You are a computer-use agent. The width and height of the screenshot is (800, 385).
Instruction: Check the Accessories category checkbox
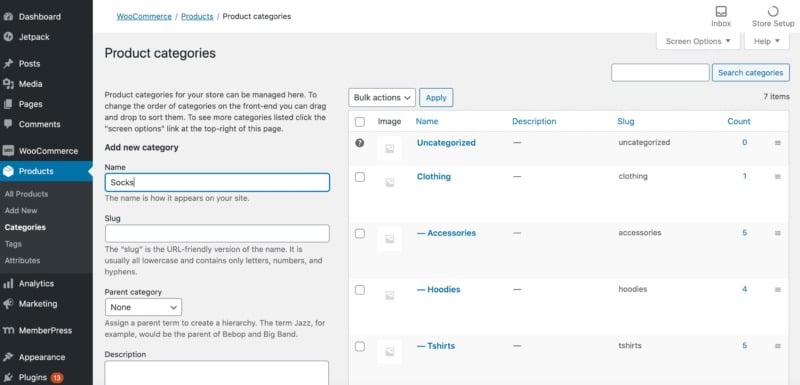(x=360, y=234)
